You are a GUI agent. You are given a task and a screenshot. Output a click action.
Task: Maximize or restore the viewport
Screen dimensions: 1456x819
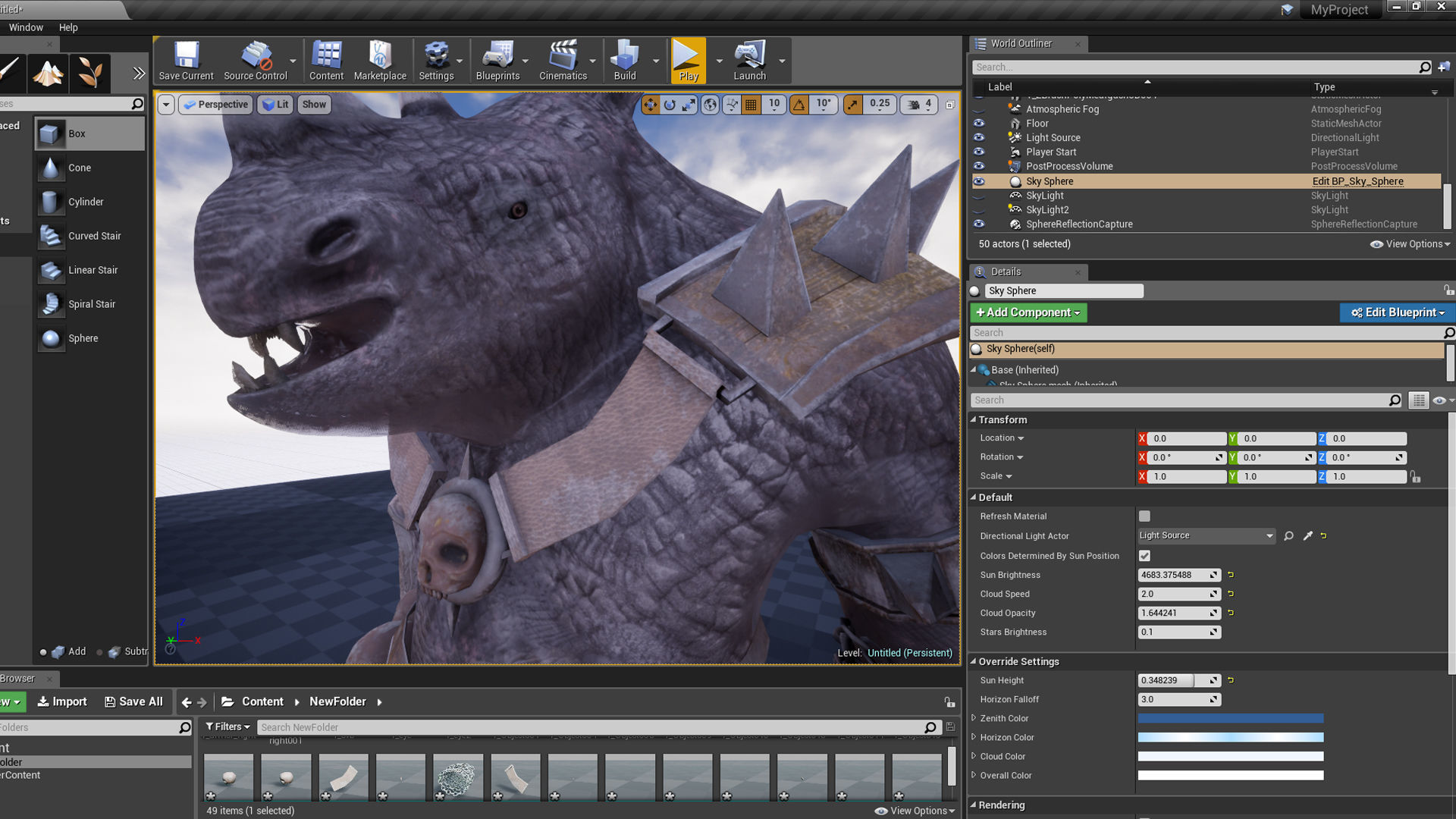coord(950,105)
